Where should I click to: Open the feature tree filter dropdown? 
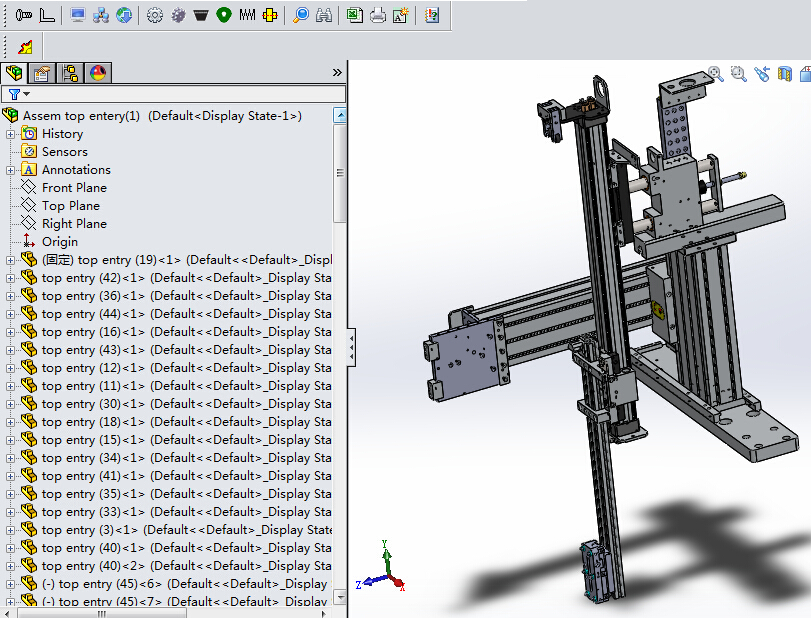click(19, 94)
